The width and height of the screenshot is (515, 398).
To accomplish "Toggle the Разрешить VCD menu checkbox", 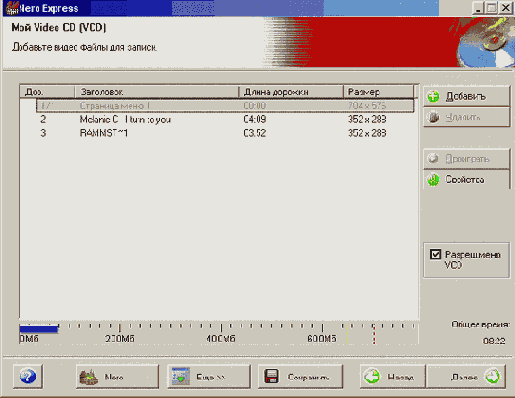I will coord(435,254).
